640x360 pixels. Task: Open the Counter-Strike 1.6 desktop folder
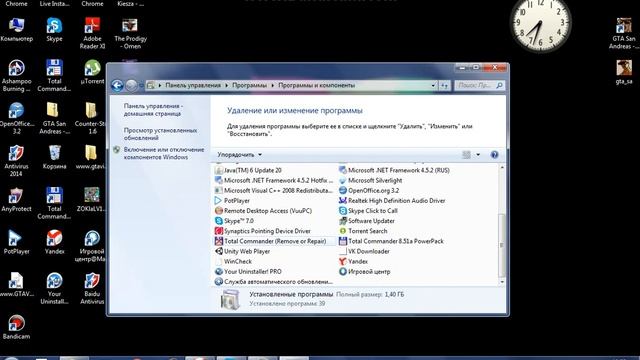coord(92,119)
